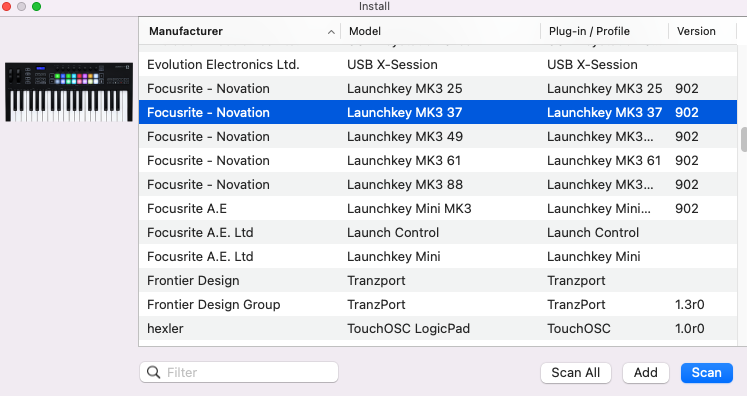Select the highlighted Launchkey MK3 37 row

(x=438, y=112)
